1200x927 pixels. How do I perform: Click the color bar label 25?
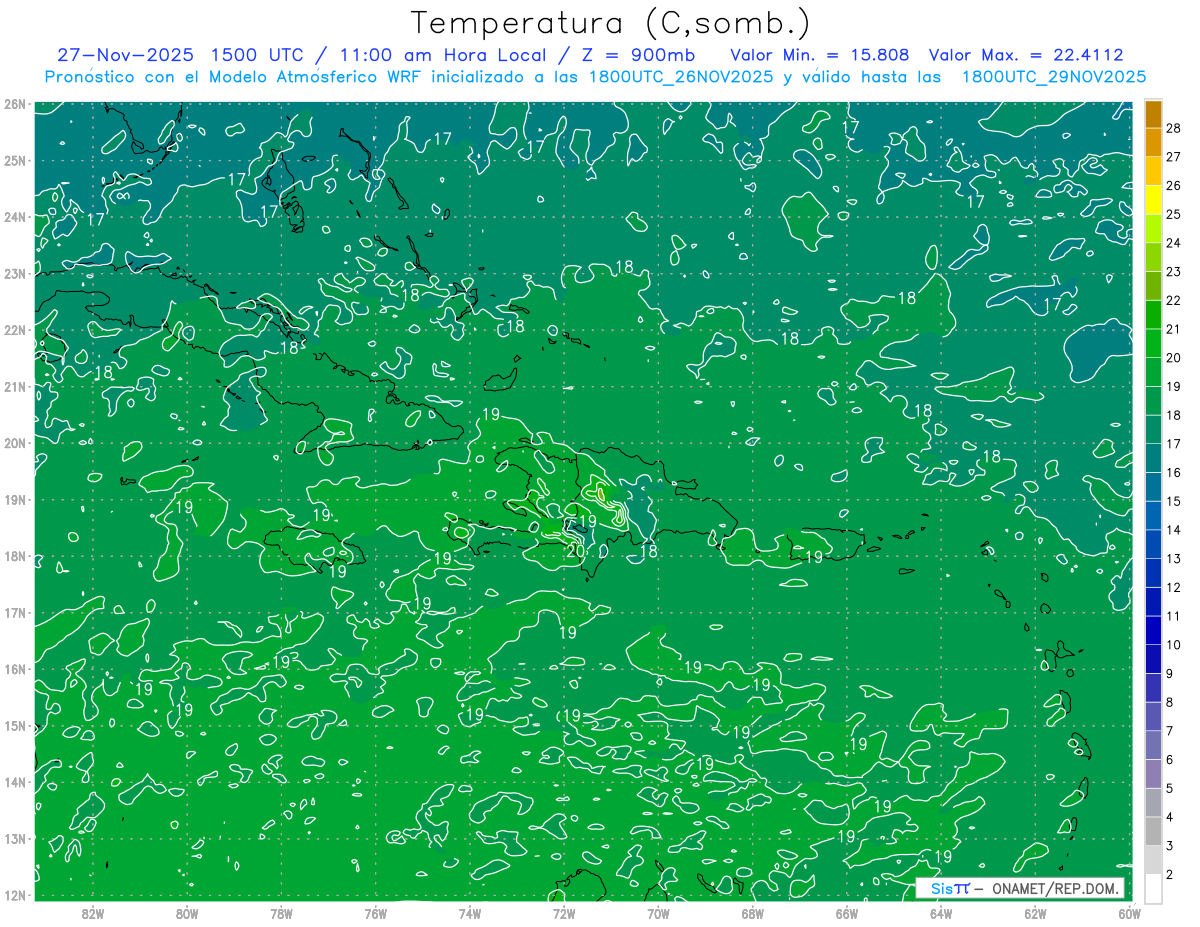click(1174, 214)
